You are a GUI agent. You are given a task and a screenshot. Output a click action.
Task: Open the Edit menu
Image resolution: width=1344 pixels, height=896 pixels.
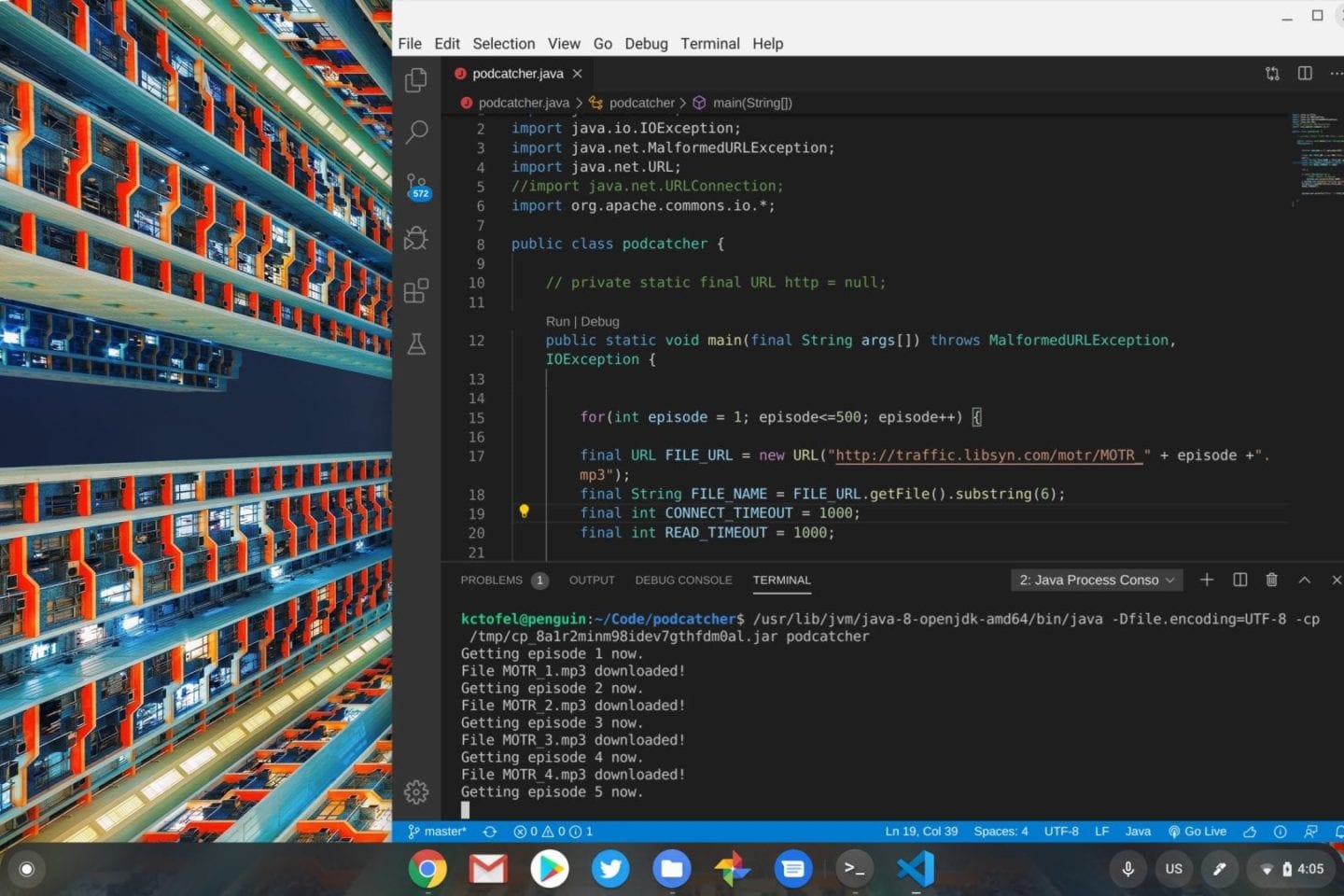(447, 44)
